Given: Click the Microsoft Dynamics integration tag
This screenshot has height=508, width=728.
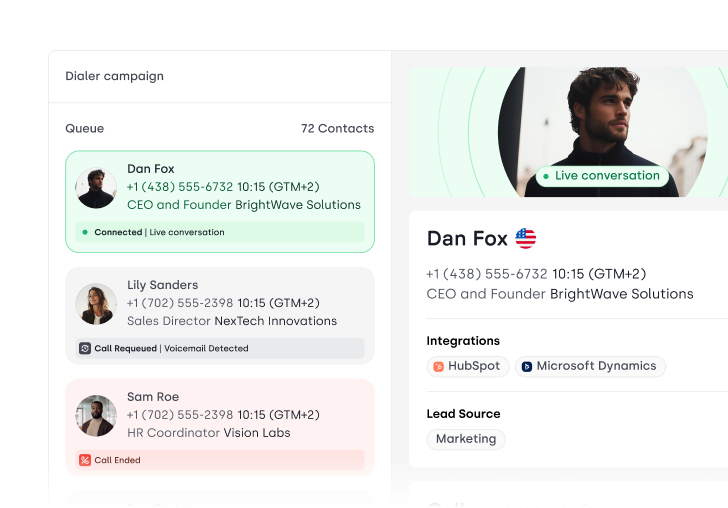Looking at the screenshot, I should click(590, 367).
